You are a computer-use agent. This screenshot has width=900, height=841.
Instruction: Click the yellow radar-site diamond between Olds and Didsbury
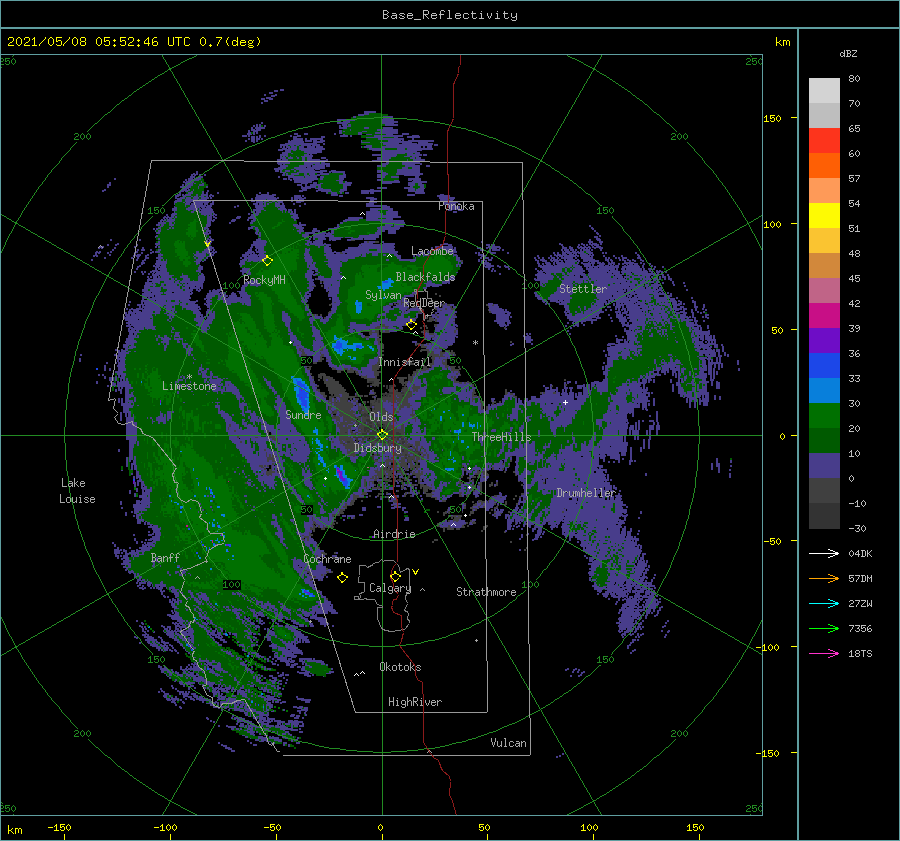pos(382,435)
